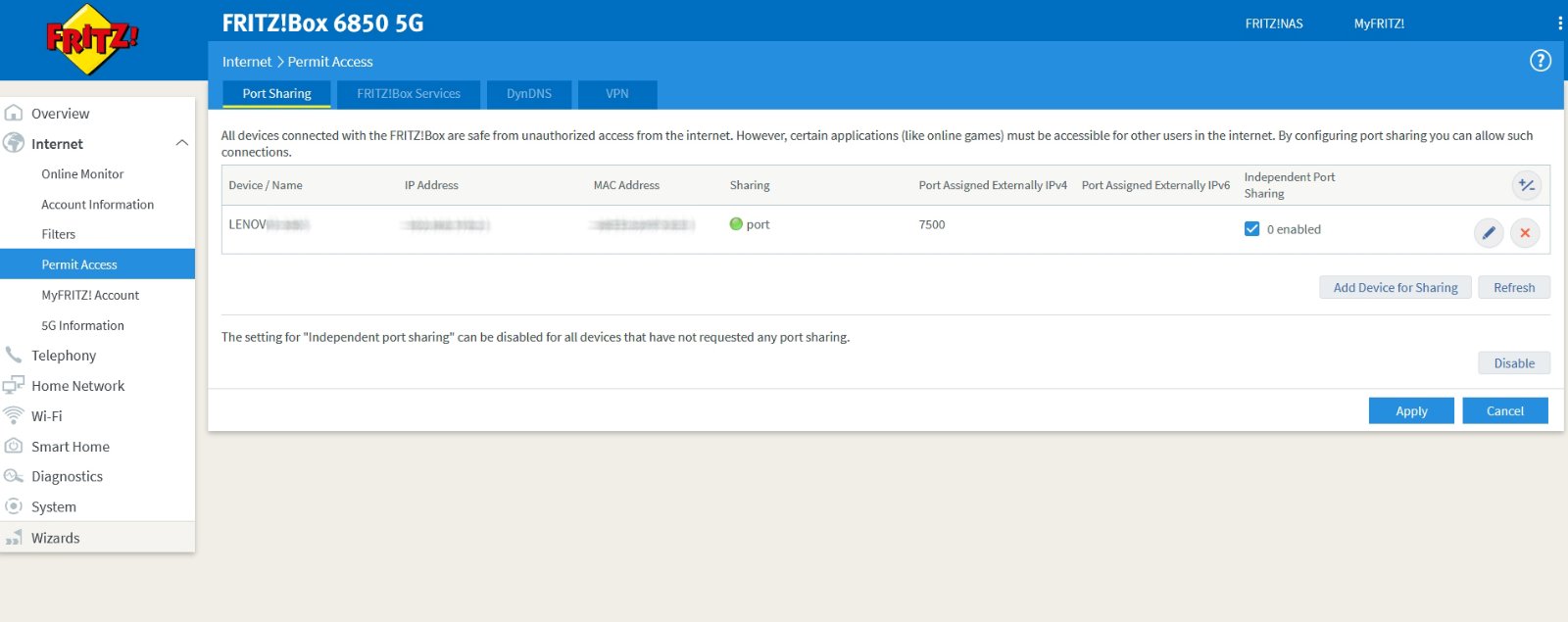1568x622 pixels.
Task: Click Port Assigned Externally IPv6 header
Action: coord(1155,185)
